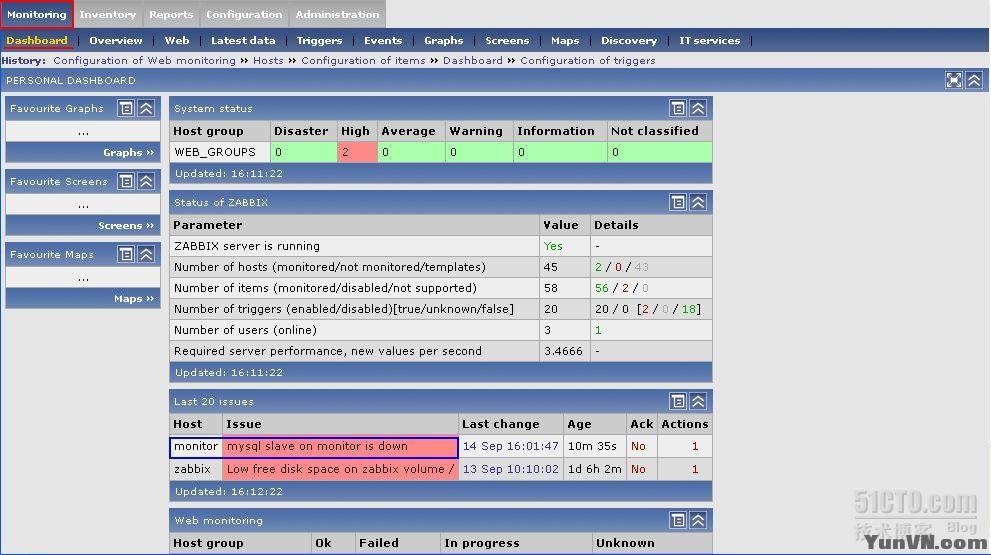The height and width of the screenshot is (555, 991).
Task: Click Ack 'No' for the zabbix issue
Action: coord(638,469)
